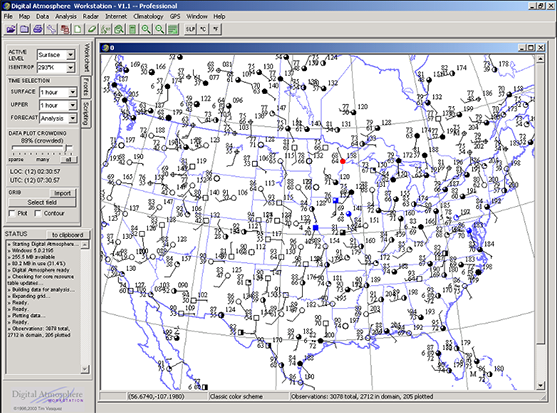
Task: Click the wrench settings toolbar icon
Action: (x=52, y=29)
